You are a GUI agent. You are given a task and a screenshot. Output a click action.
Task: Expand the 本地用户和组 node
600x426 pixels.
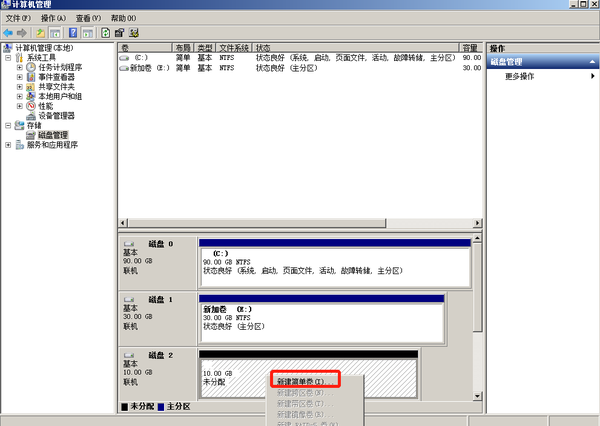pos(20,96)
